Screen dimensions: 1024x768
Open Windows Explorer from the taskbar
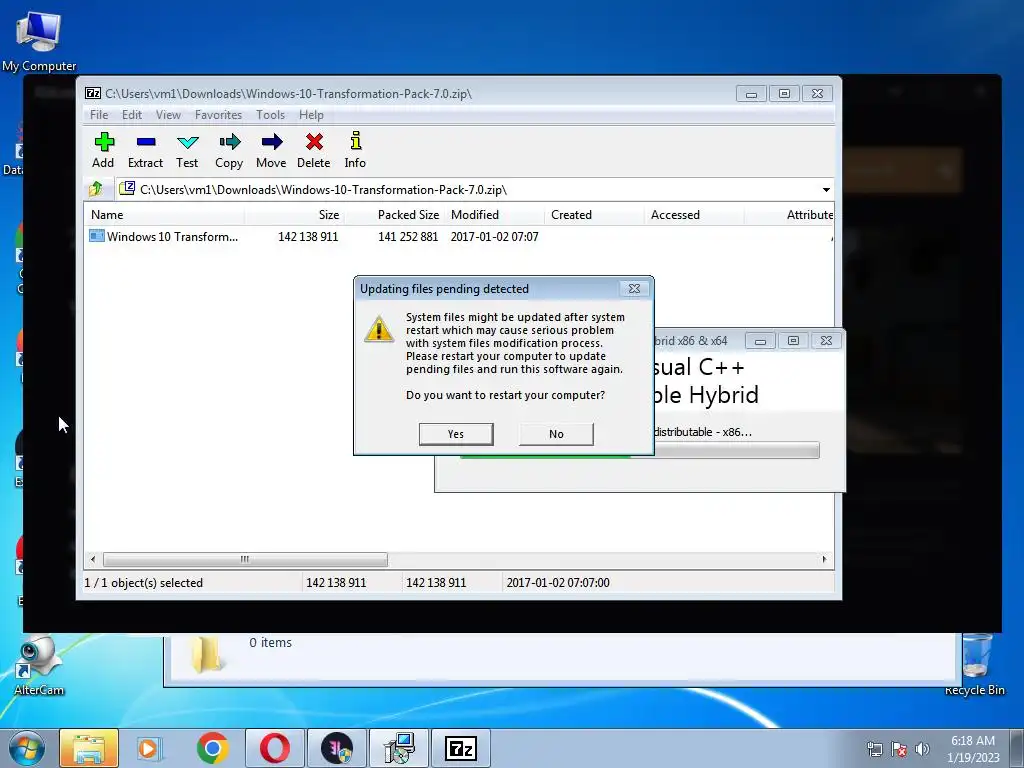click(89, 748)
